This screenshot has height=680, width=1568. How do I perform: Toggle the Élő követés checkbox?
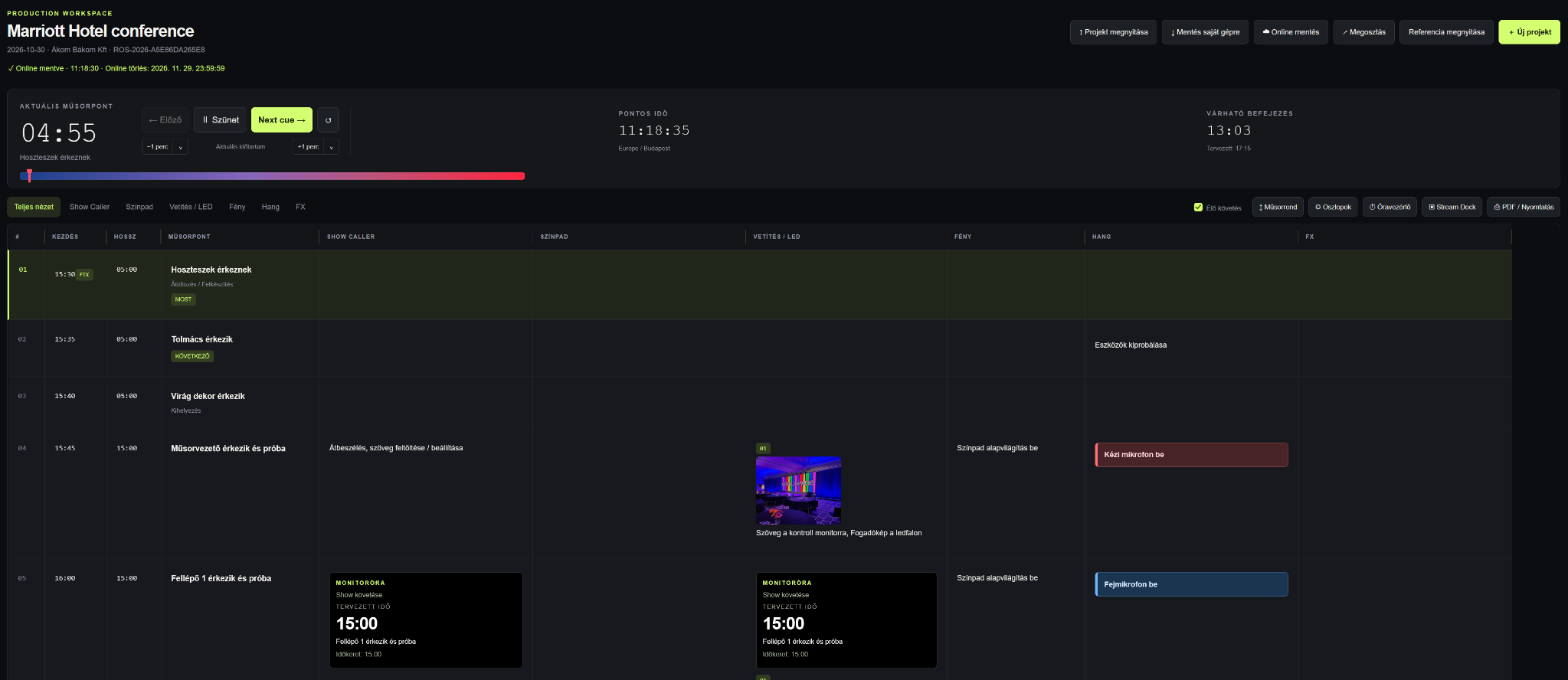[1198, 208]
